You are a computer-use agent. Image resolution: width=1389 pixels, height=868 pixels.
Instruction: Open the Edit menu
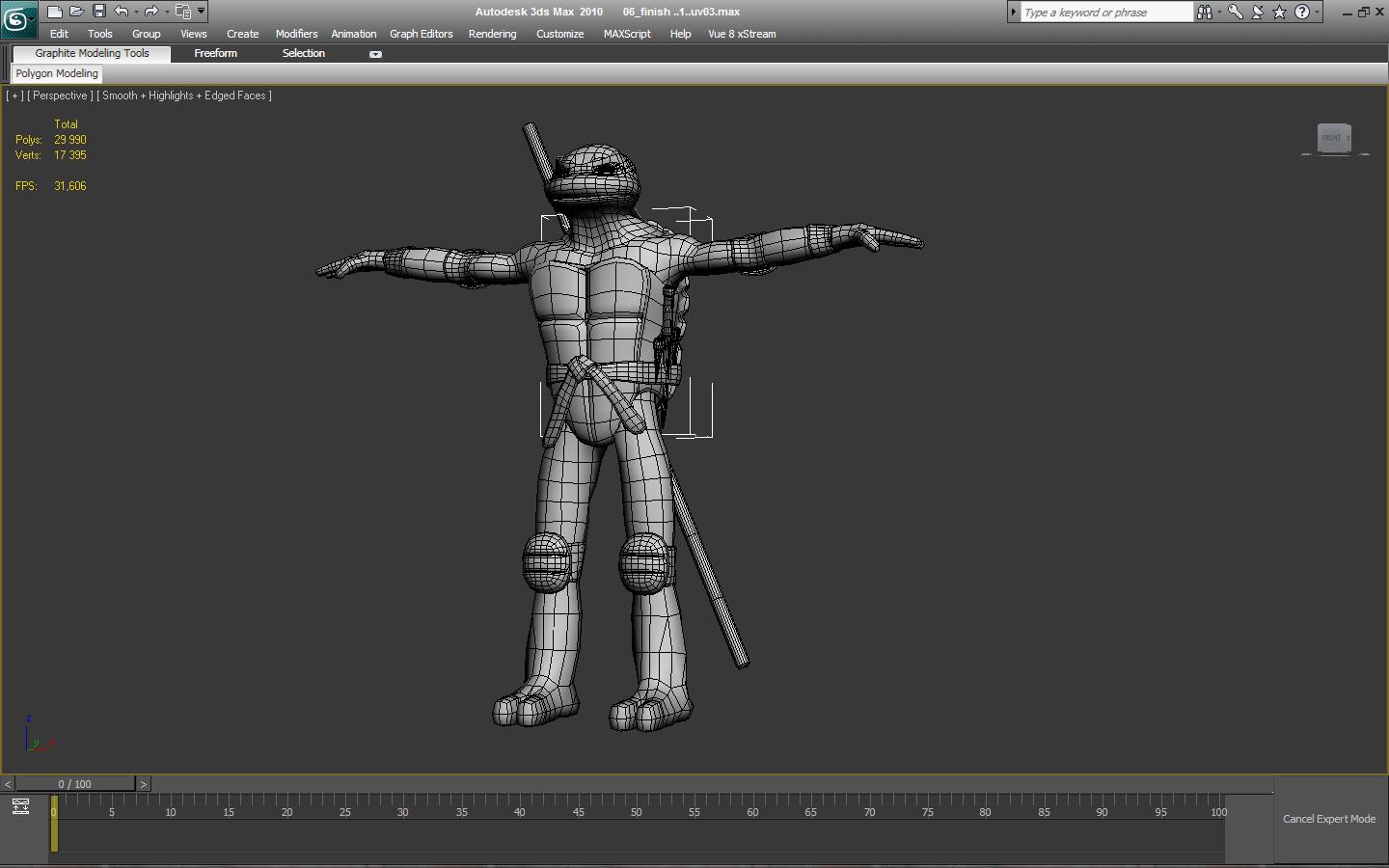(59, 34)
